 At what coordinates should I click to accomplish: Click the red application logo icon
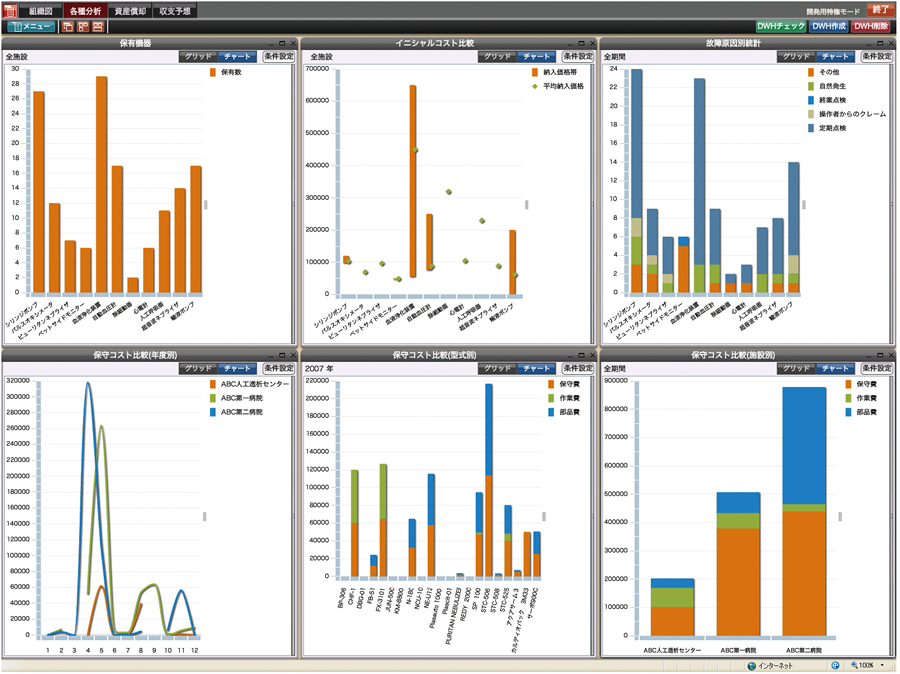point(10,10)
